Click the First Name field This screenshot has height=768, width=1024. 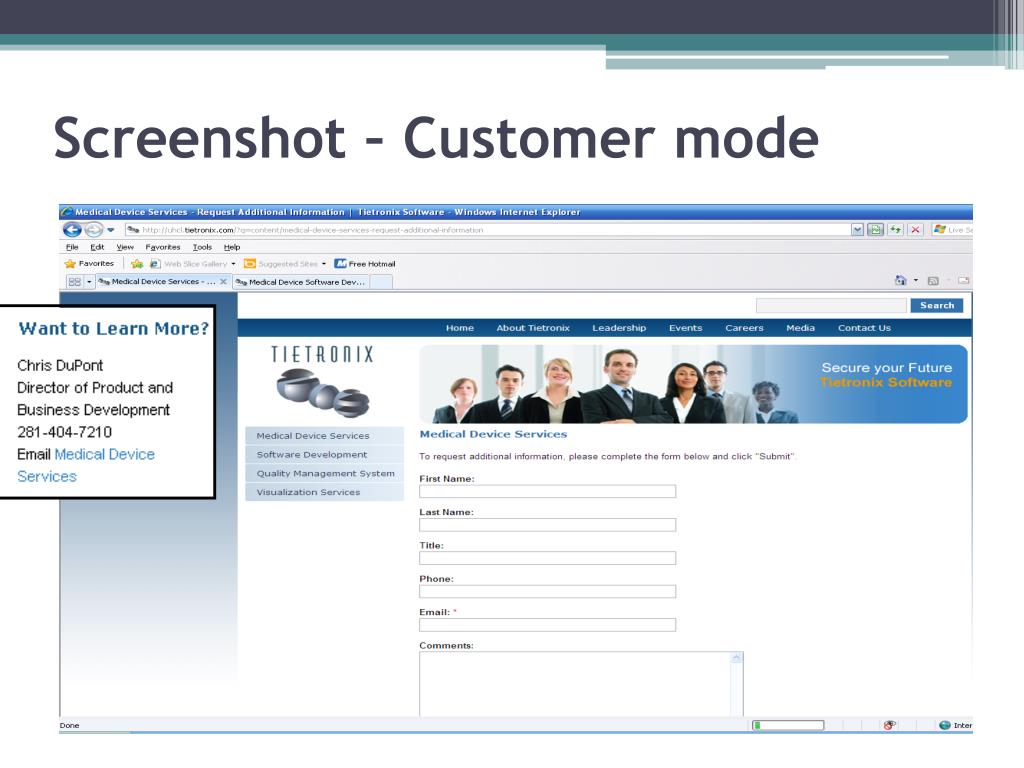pos(547,491)
